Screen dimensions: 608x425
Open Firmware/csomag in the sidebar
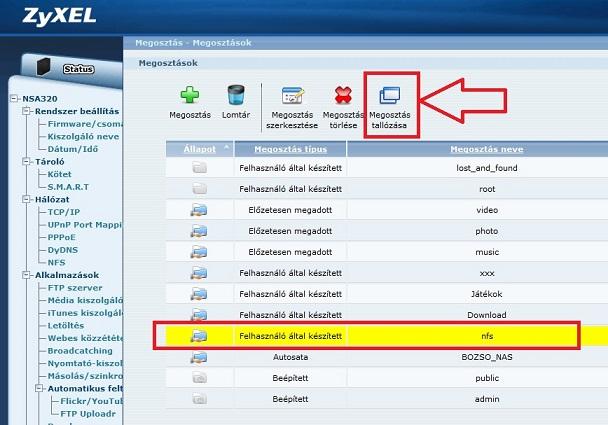(x=85, y=124)
